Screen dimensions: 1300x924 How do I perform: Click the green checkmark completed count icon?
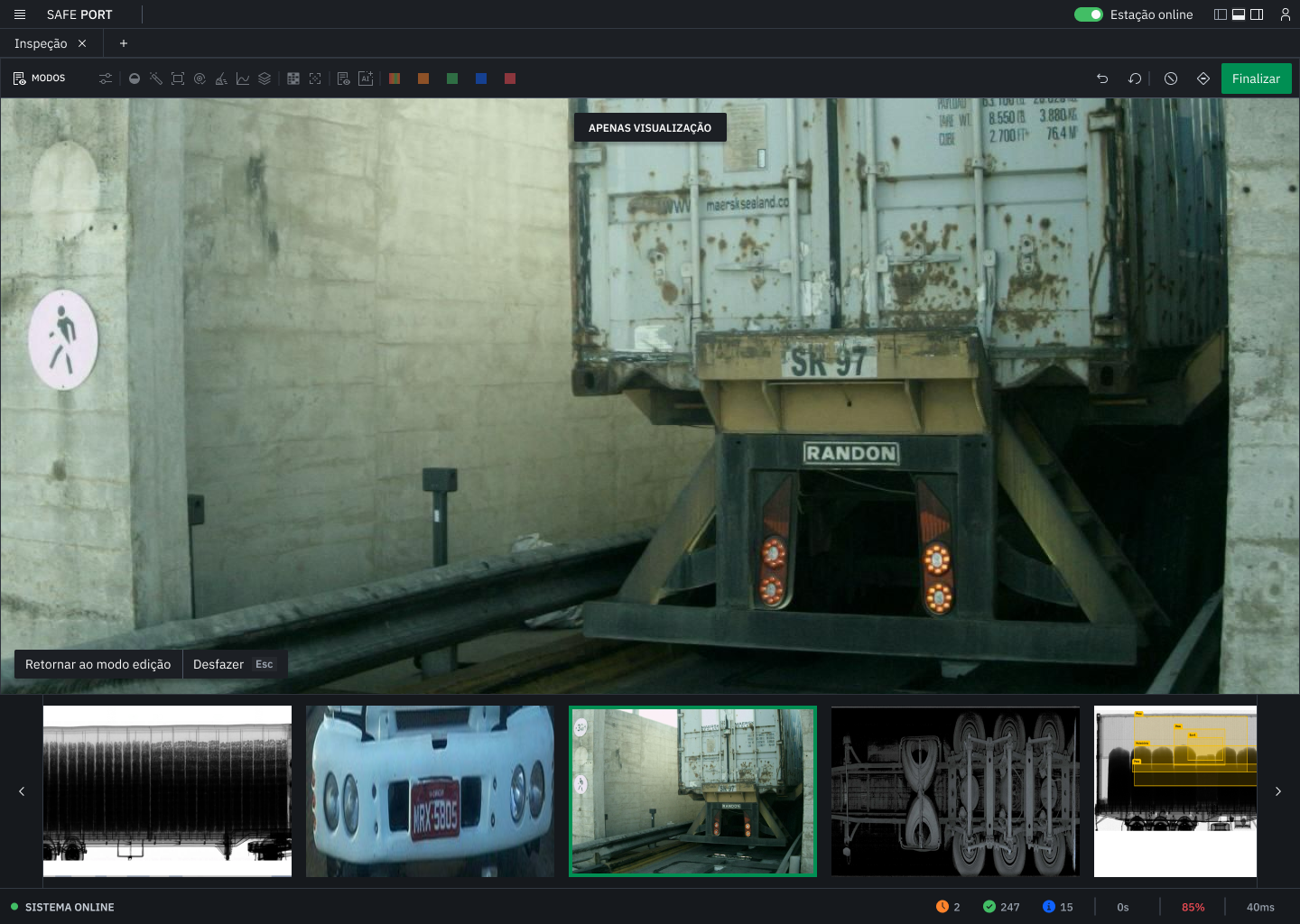coord(989,907)
